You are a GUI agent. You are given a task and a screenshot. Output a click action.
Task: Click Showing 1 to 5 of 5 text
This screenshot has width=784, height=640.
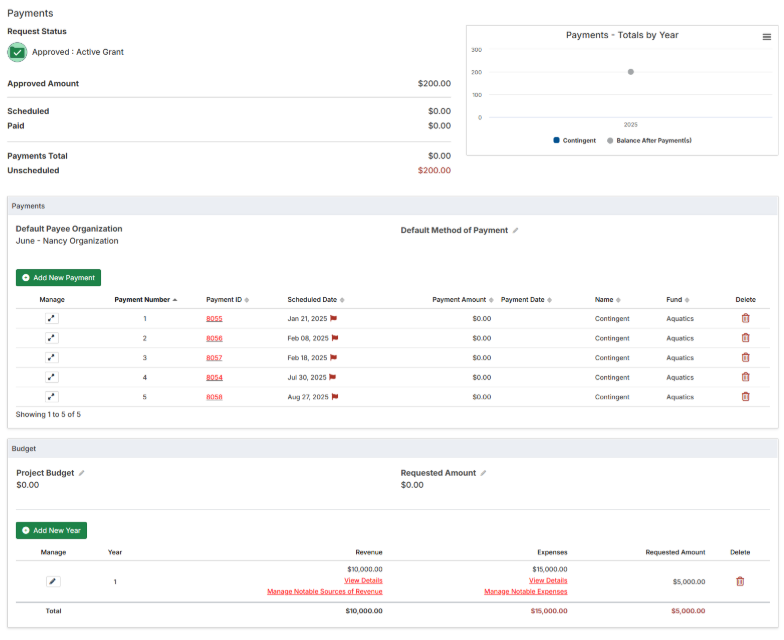point(48,414)
